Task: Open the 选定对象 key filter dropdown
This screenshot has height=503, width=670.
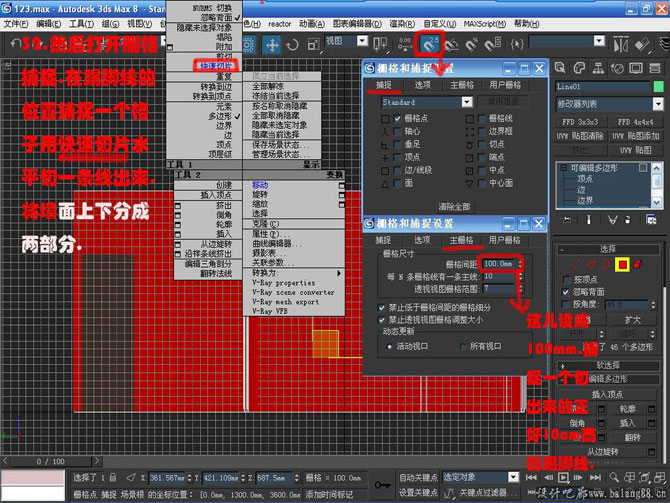Action: point(513,477)
